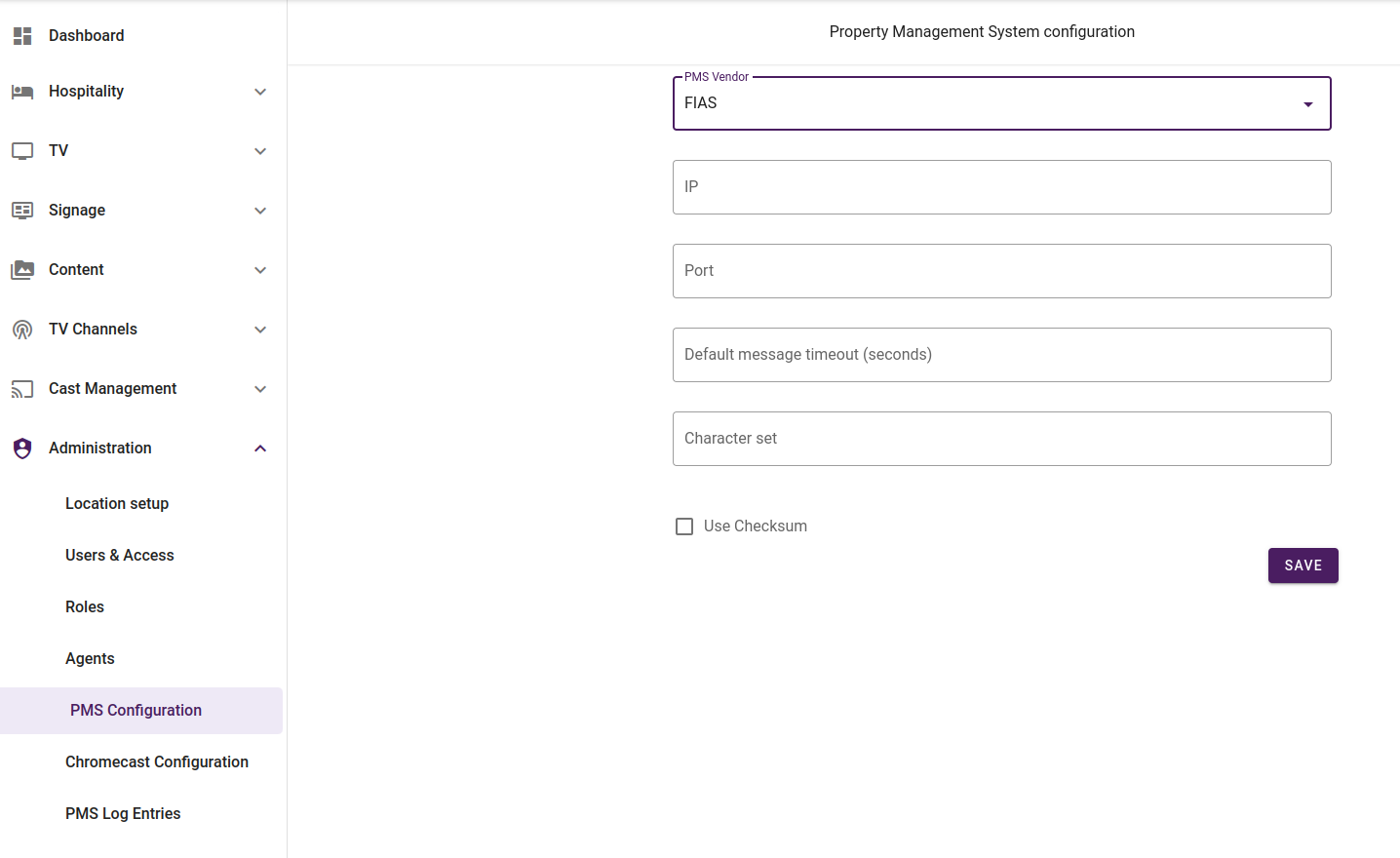This screenshot has height=858, width=1400.
Task: Click the Administration menu label
Action: coord(100,448)
